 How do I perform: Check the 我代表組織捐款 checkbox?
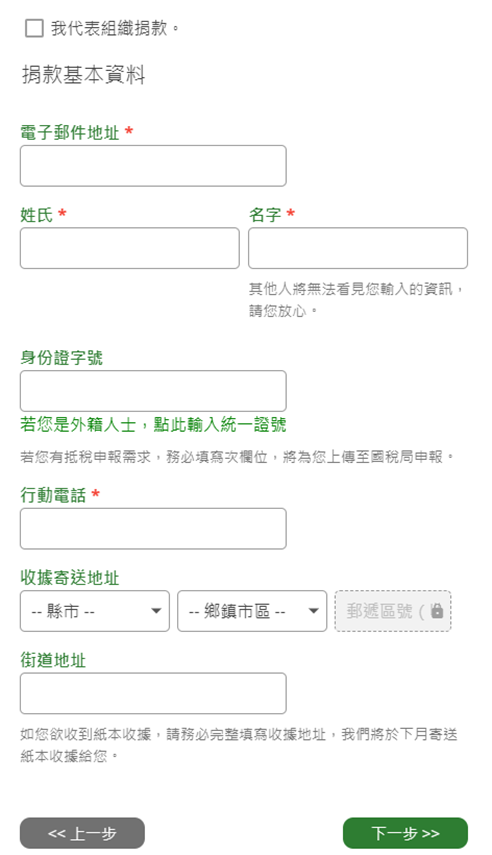(x=34, y=28)
